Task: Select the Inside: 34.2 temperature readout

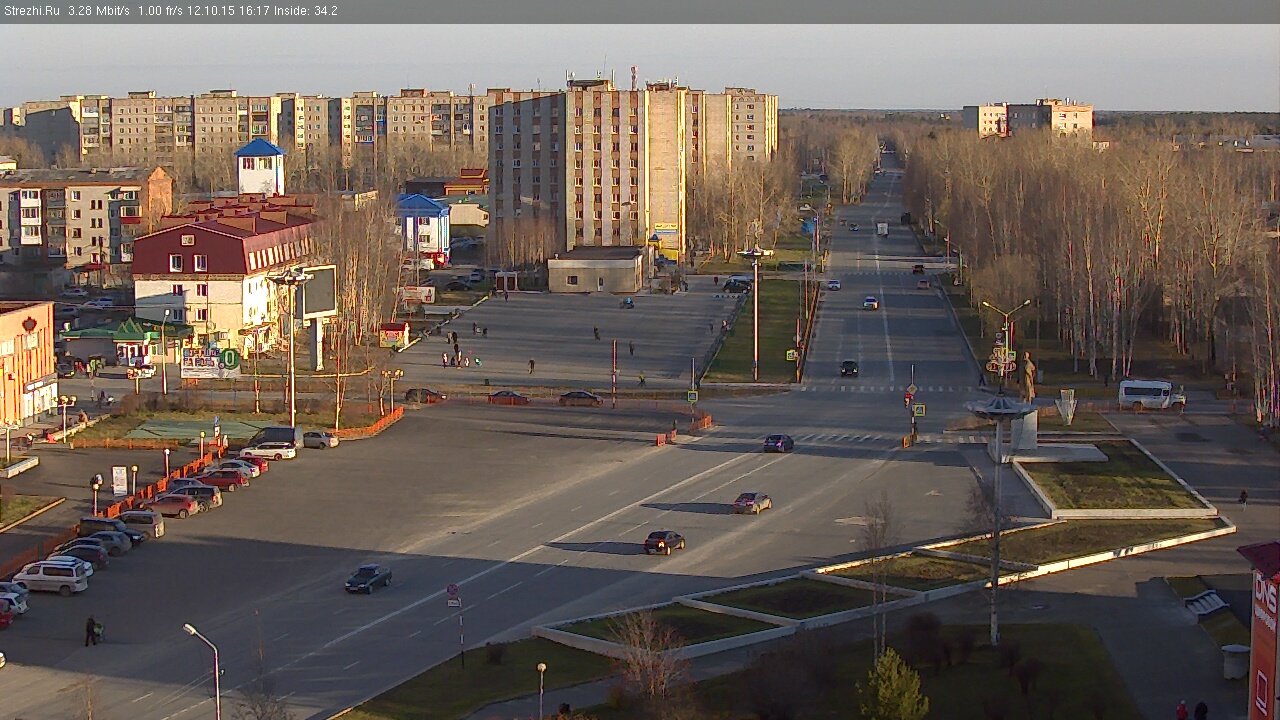Action: tap(305, 11)
